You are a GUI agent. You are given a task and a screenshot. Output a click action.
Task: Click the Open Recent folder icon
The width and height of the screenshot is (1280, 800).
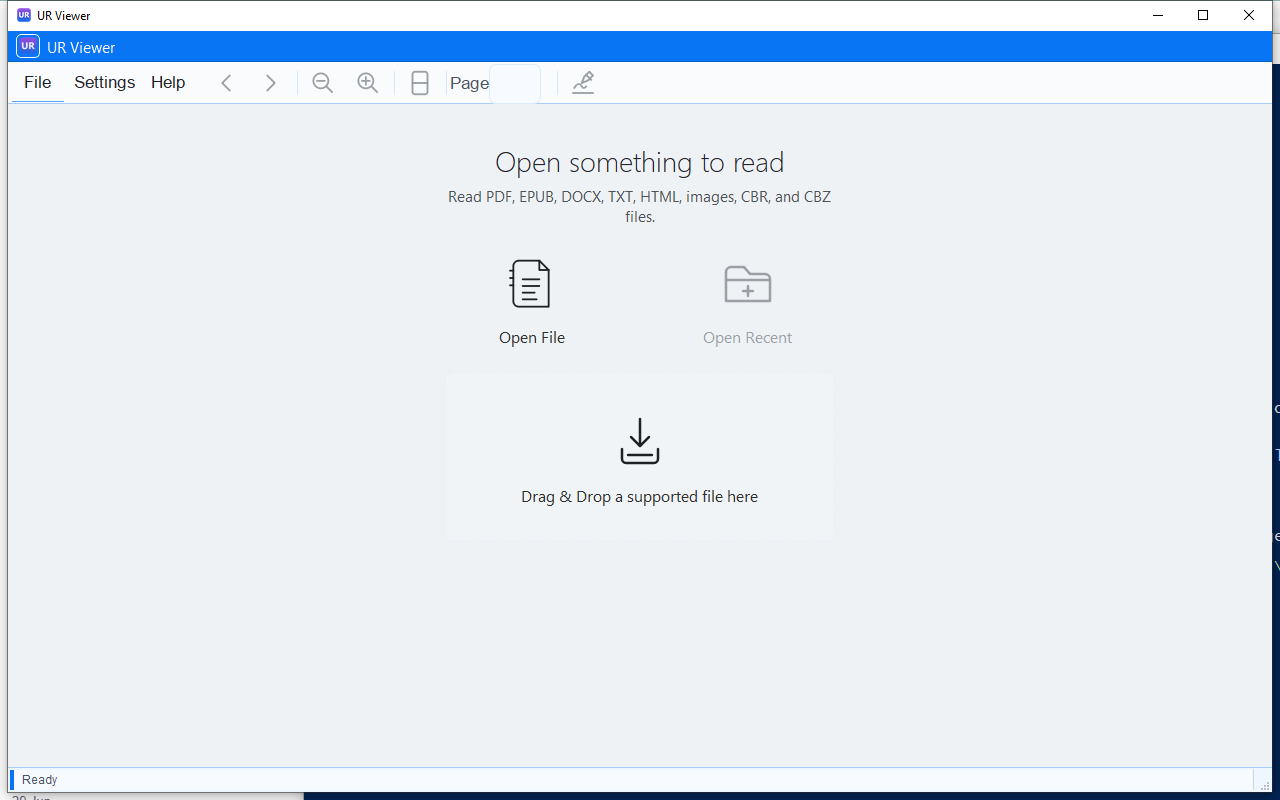(x=748, y=284)
